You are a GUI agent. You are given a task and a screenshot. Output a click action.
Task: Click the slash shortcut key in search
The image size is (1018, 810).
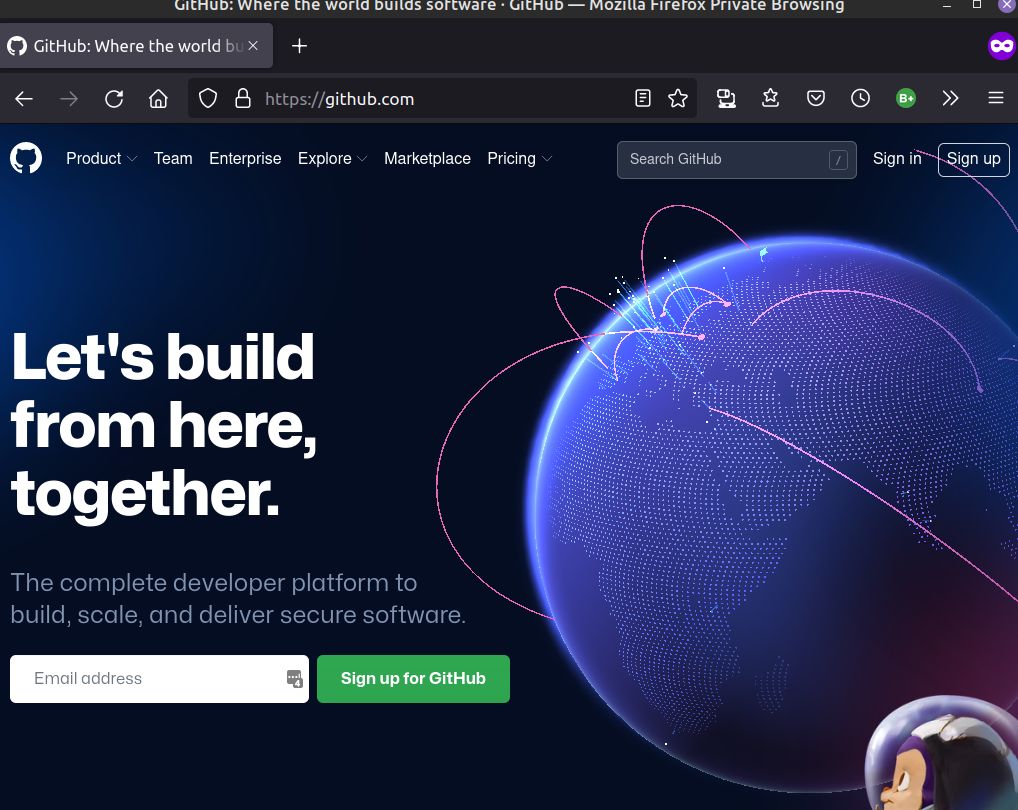[x=838, y=160]
